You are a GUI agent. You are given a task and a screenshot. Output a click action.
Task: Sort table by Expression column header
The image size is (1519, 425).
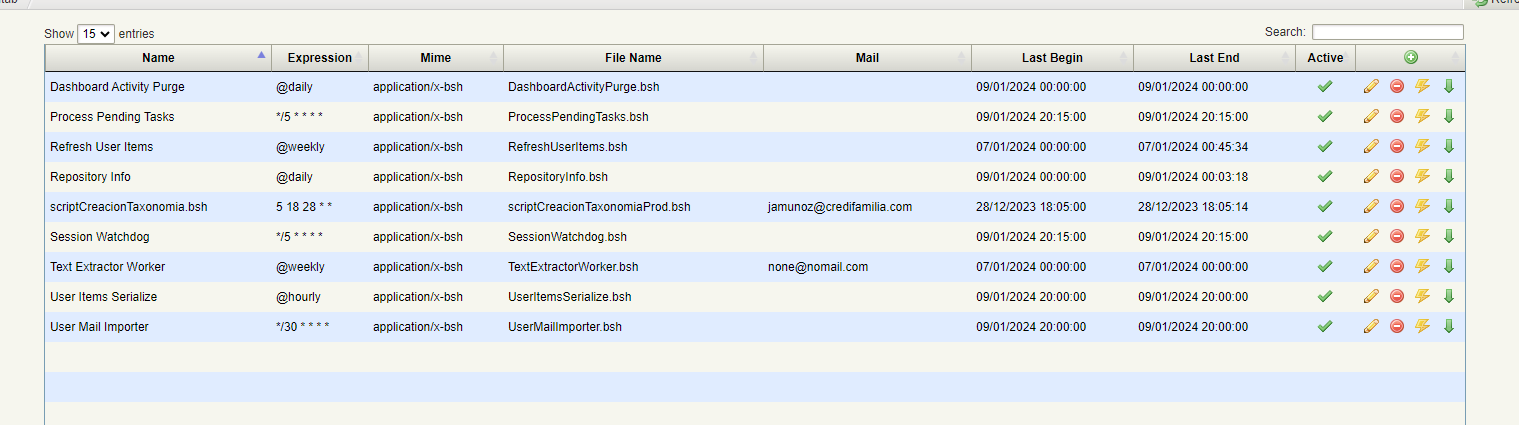tap(320, 58)
